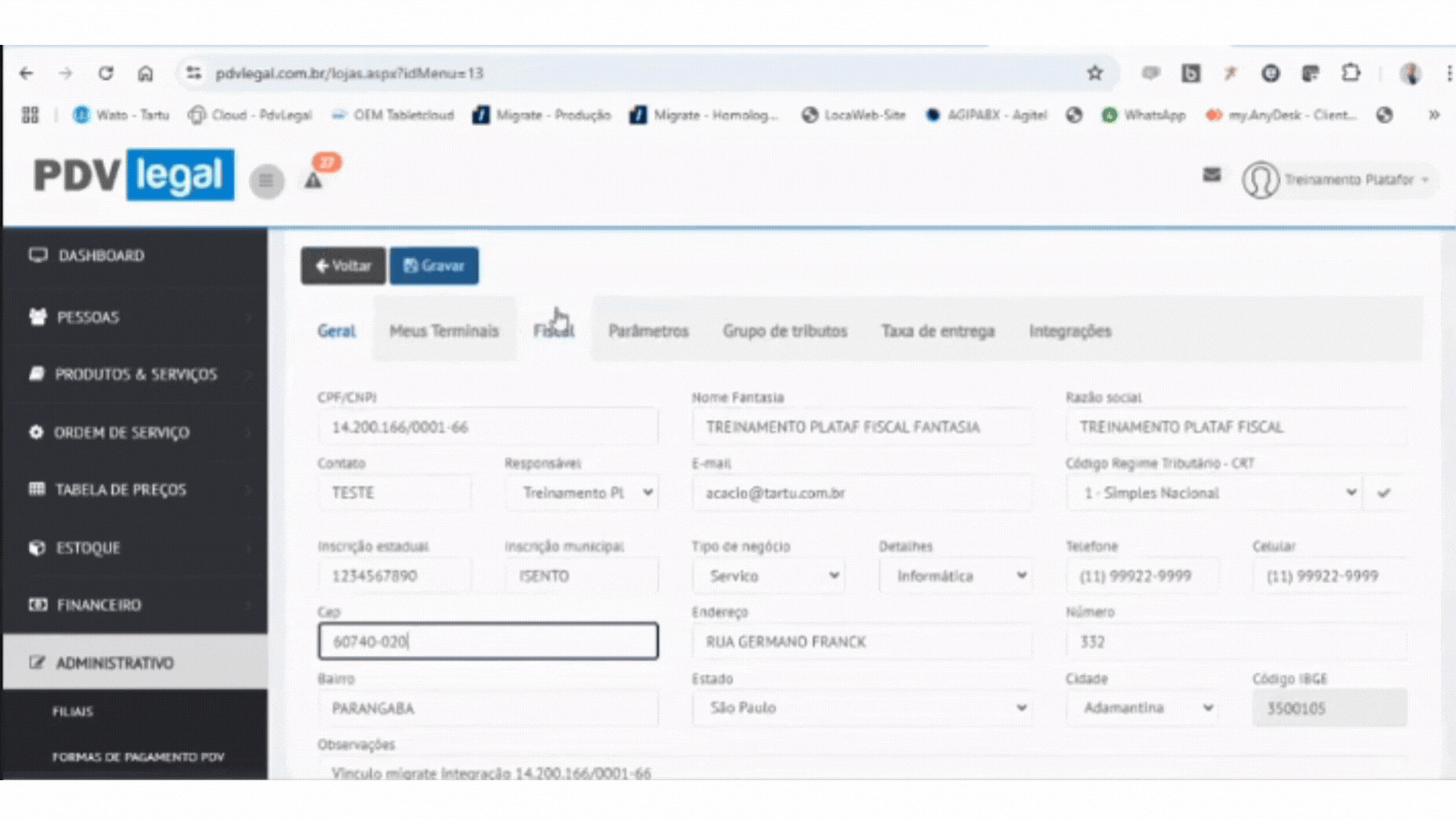The image size is (1456, 819).
Task: Switch to the Parâmetros tab
Action: pos(648,331)
